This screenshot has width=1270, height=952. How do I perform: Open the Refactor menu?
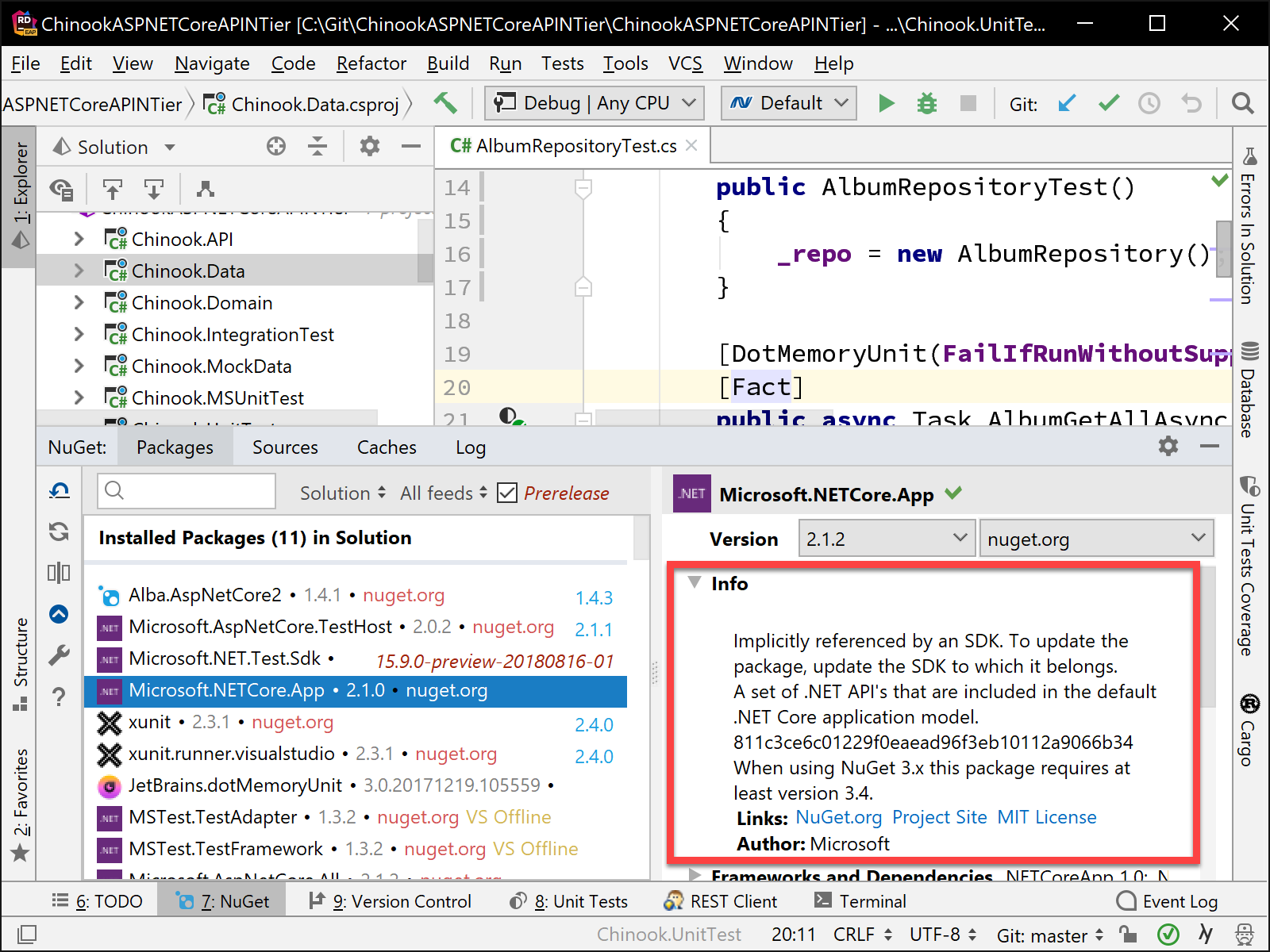[371, 63]
